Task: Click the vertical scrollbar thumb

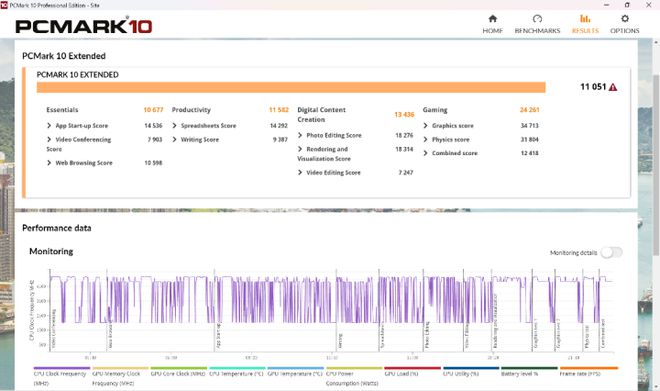Action: 656,164
